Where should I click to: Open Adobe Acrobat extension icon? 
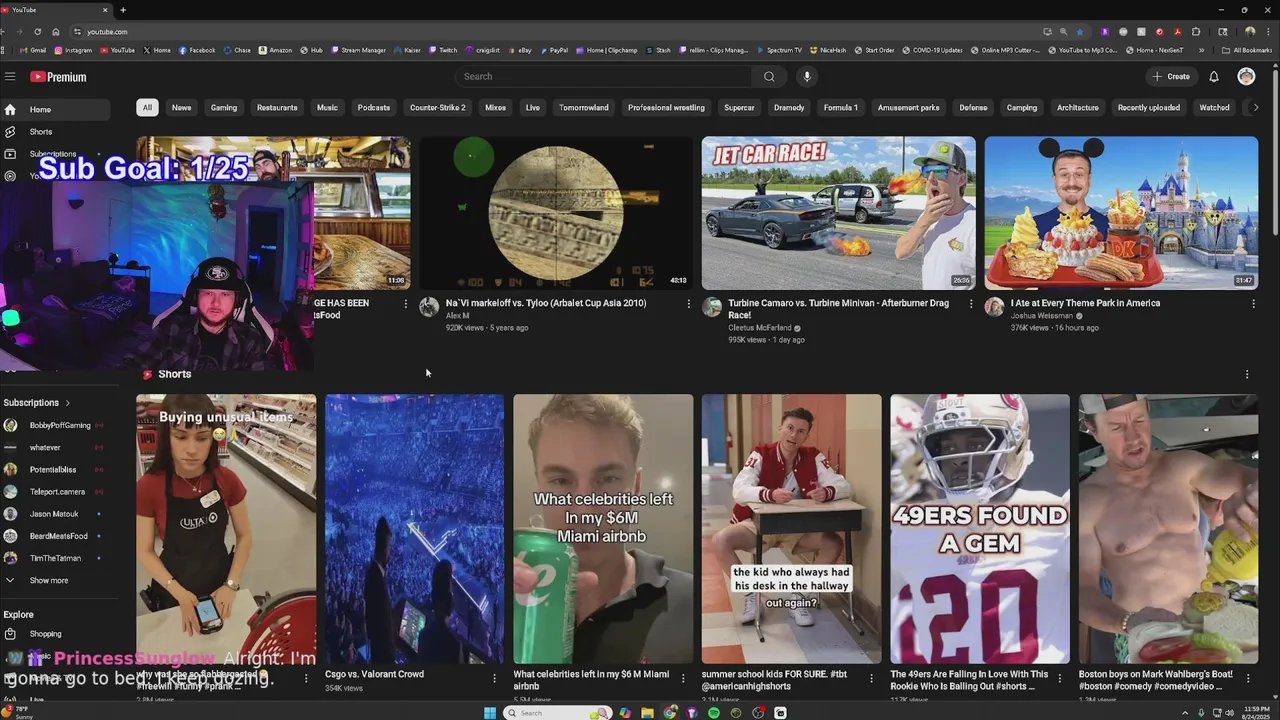coord(1179,32)
